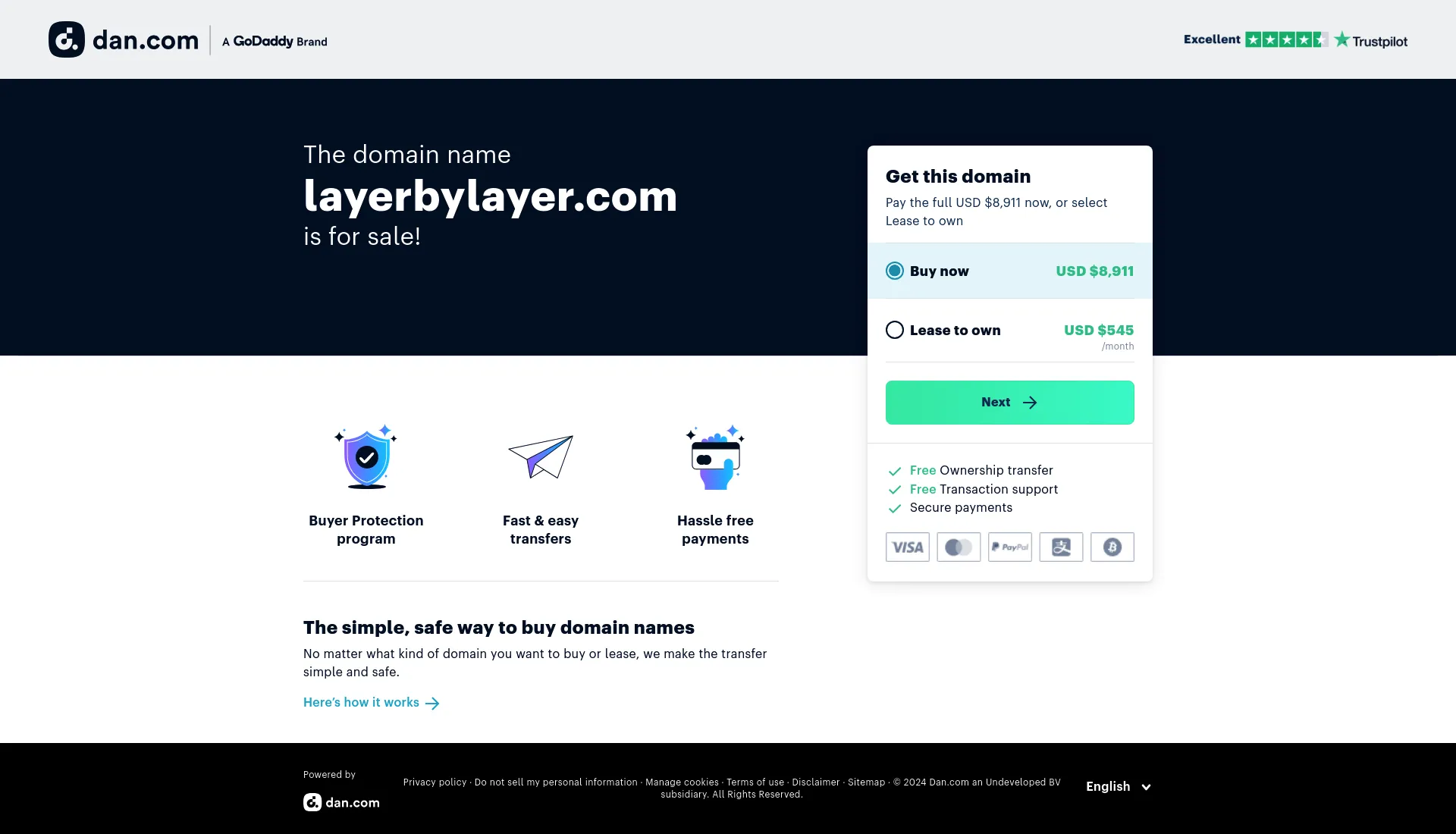1456x834 pixels.
Task: Click the Terms of use menu item
Action: pos(755,781)
